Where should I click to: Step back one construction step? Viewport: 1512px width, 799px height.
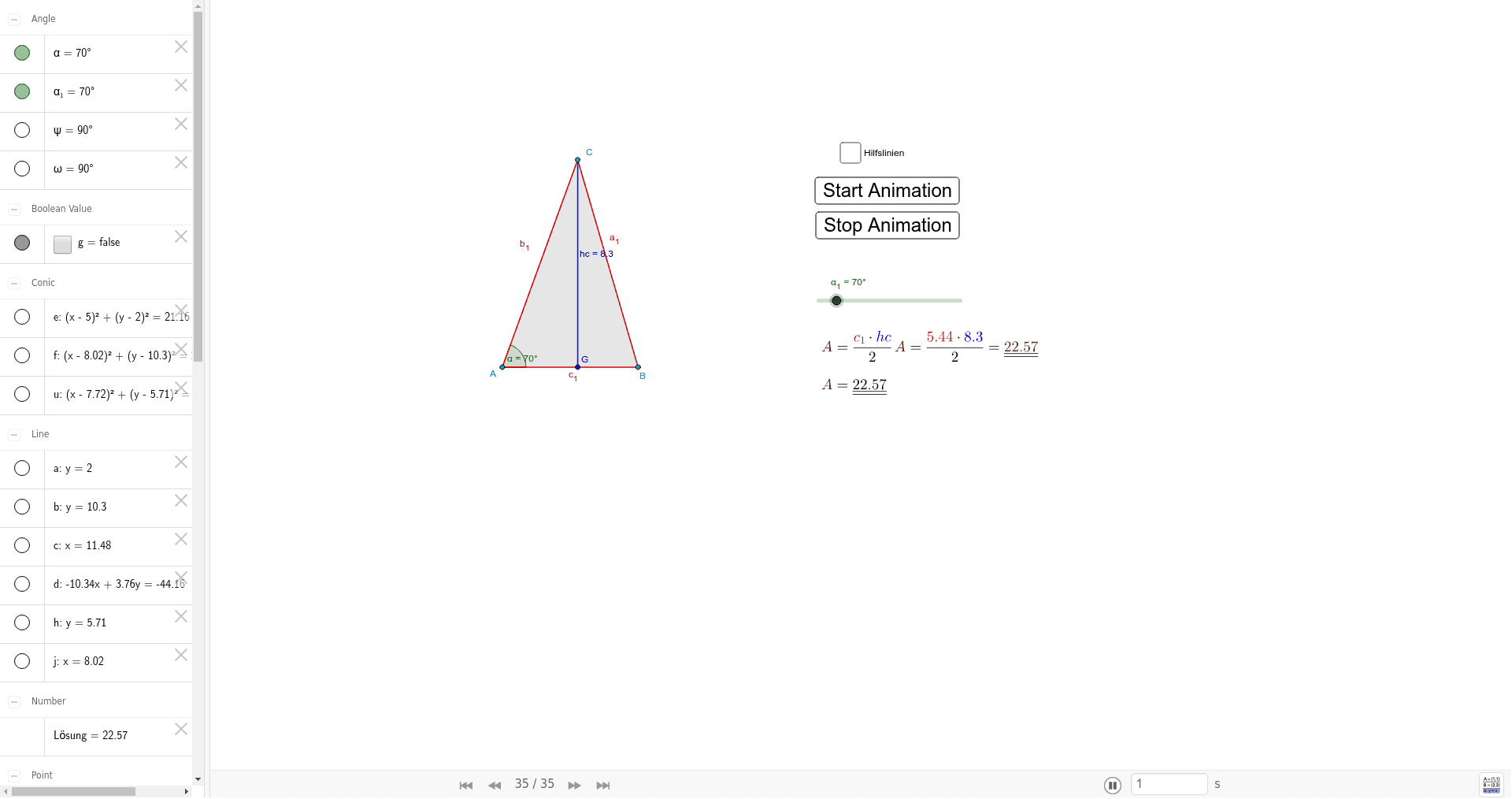click(495, 786)
